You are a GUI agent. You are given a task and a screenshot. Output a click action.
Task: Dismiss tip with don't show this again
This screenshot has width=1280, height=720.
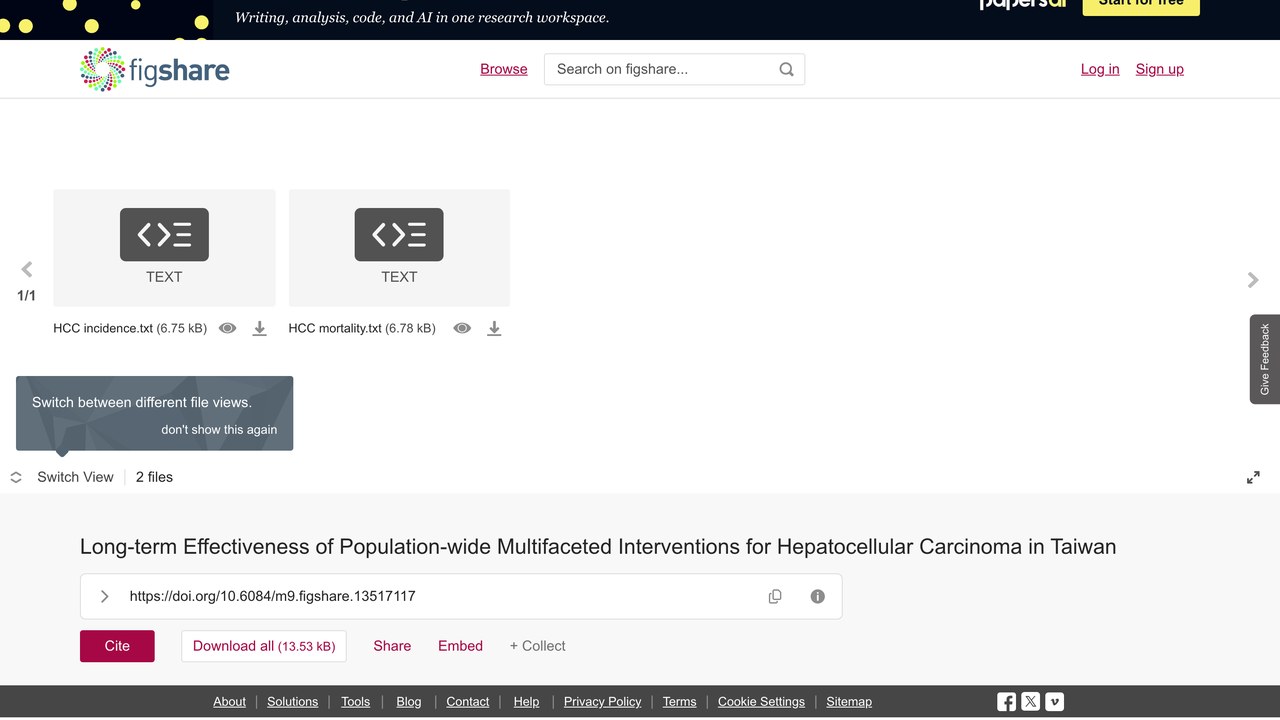click(219, 430)
